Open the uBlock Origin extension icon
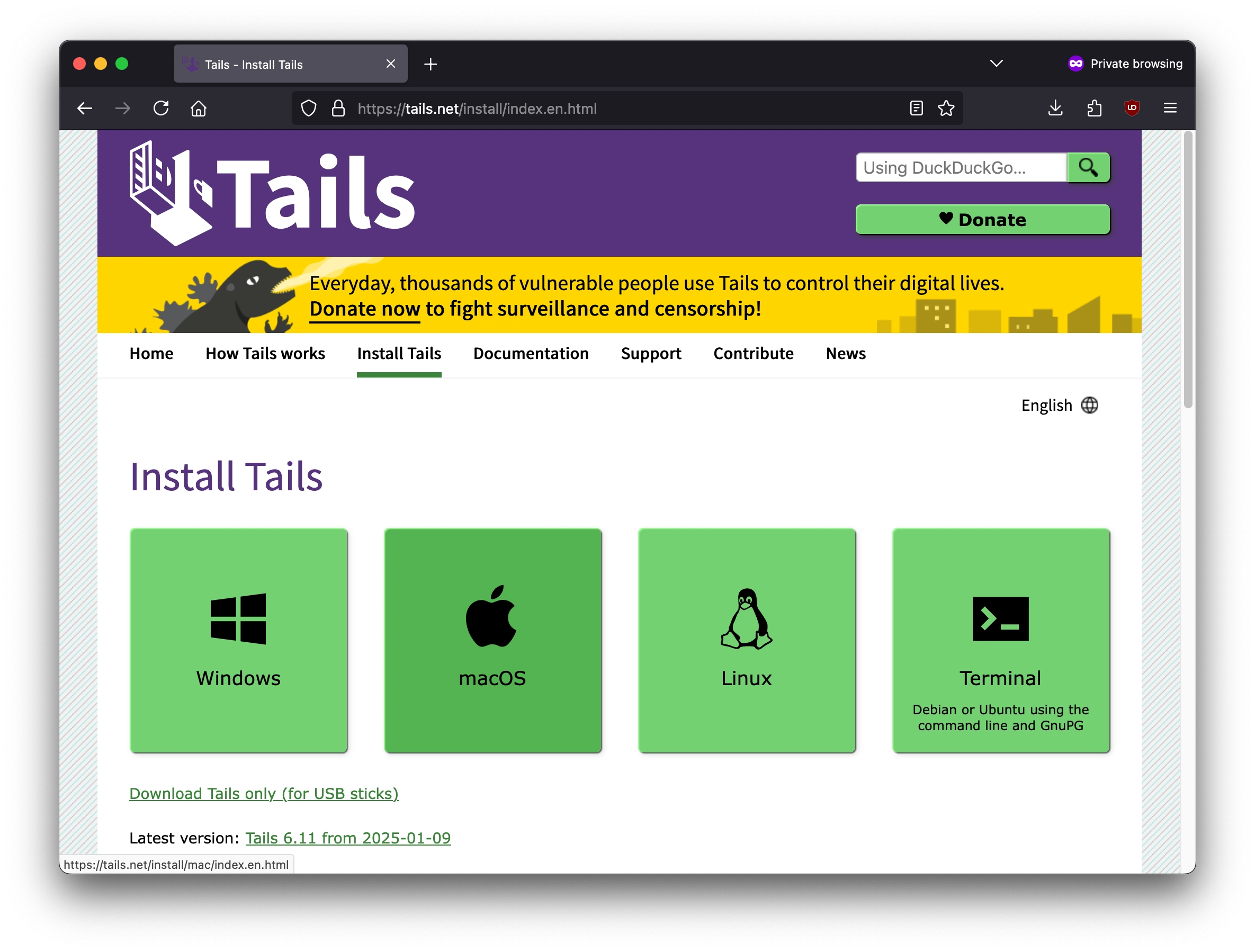Viewport: 1255px width, 952px height. point(1132,109)
